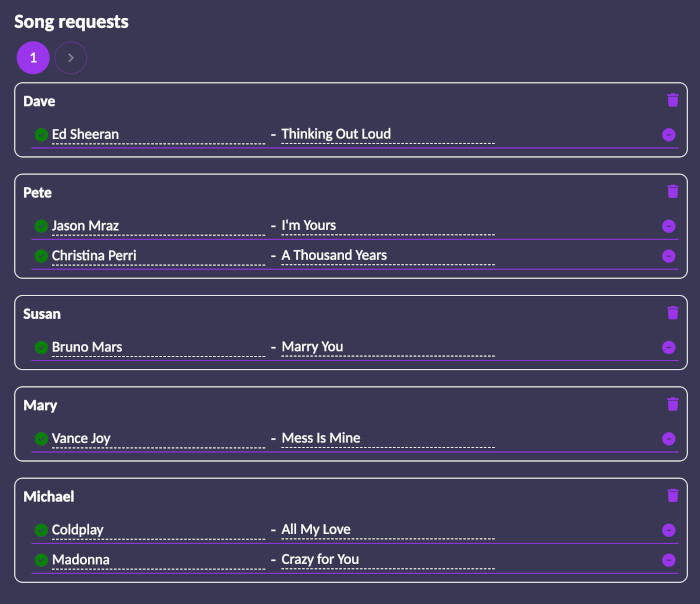Toggle green check beside Coldplay

(41, 530)
